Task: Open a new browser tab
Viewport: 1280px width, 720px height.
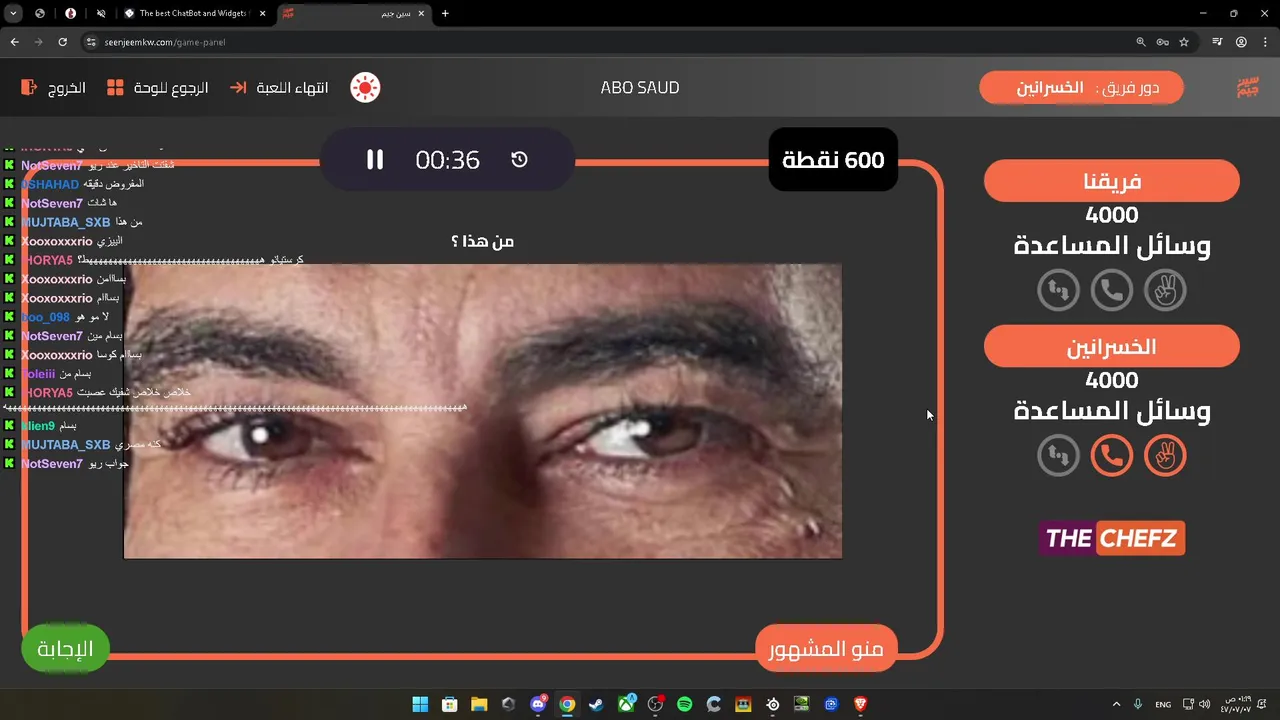Action: click(x=445, y=13)
